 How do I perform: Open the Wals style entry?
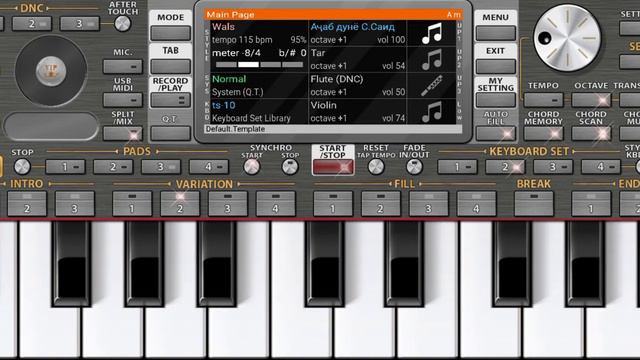pos(259,33)
